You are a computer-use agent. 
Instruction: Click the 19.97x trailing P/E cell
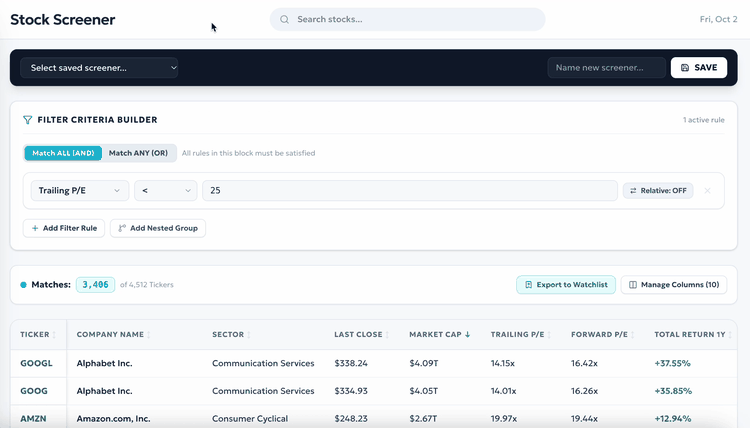(x=504, y=419)
